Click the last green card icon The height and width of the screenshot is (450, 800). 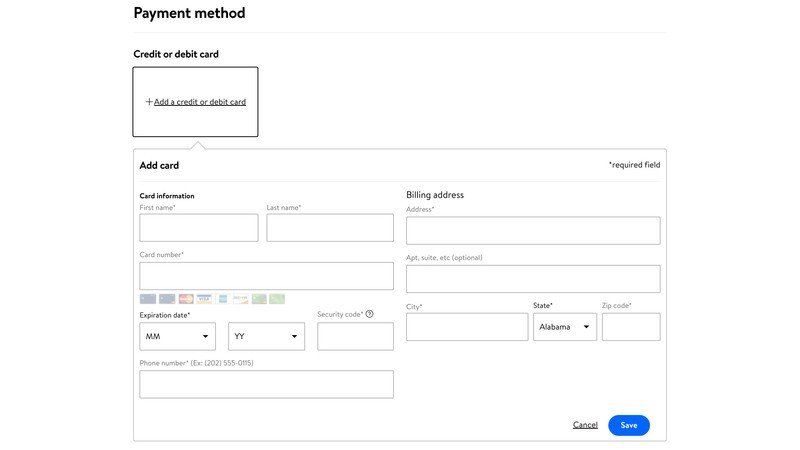click(277, 298)
